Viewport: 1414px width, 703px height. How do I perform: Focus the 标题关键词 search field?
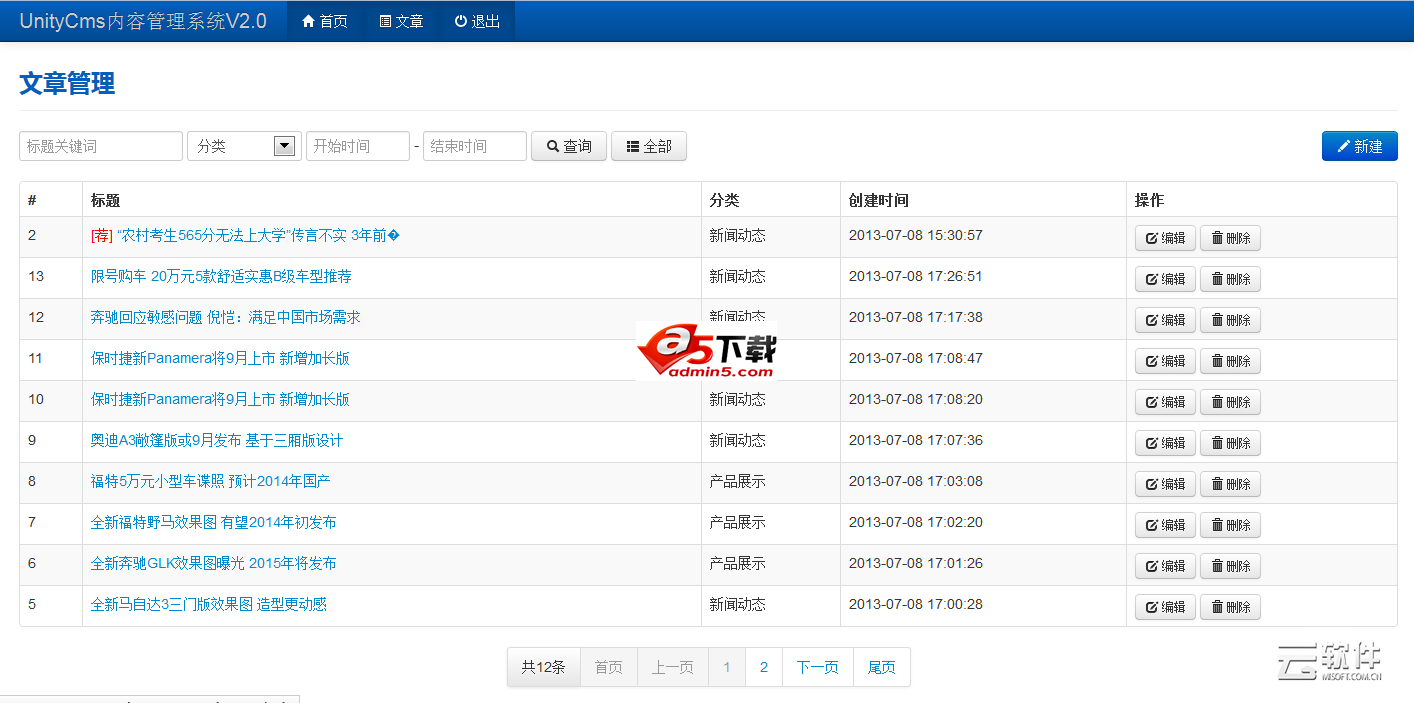tap(101, 146)
